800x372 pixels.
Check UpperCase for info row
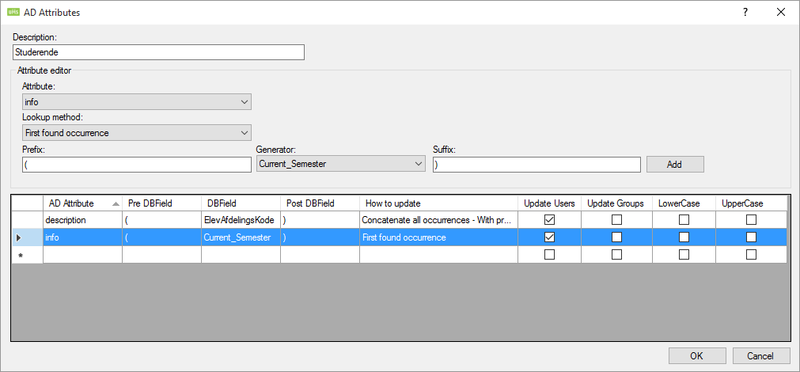coord(751,237)
